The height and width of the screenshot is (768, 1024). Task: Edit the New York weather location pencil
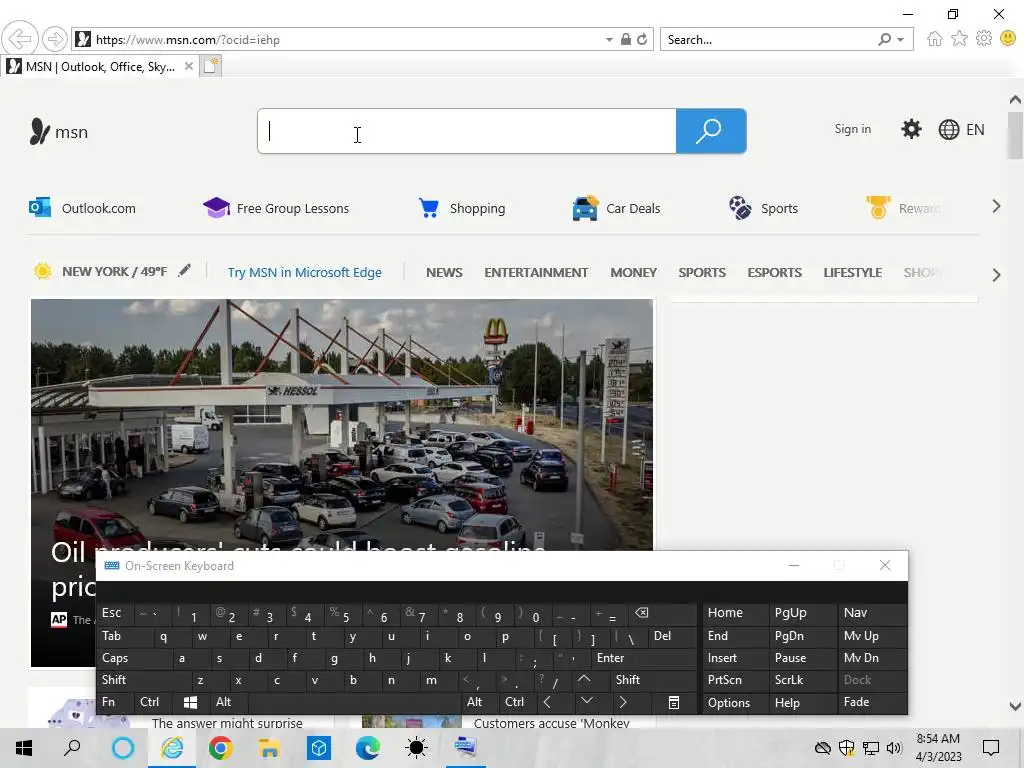pyautogui.click(x=185, y=270)
